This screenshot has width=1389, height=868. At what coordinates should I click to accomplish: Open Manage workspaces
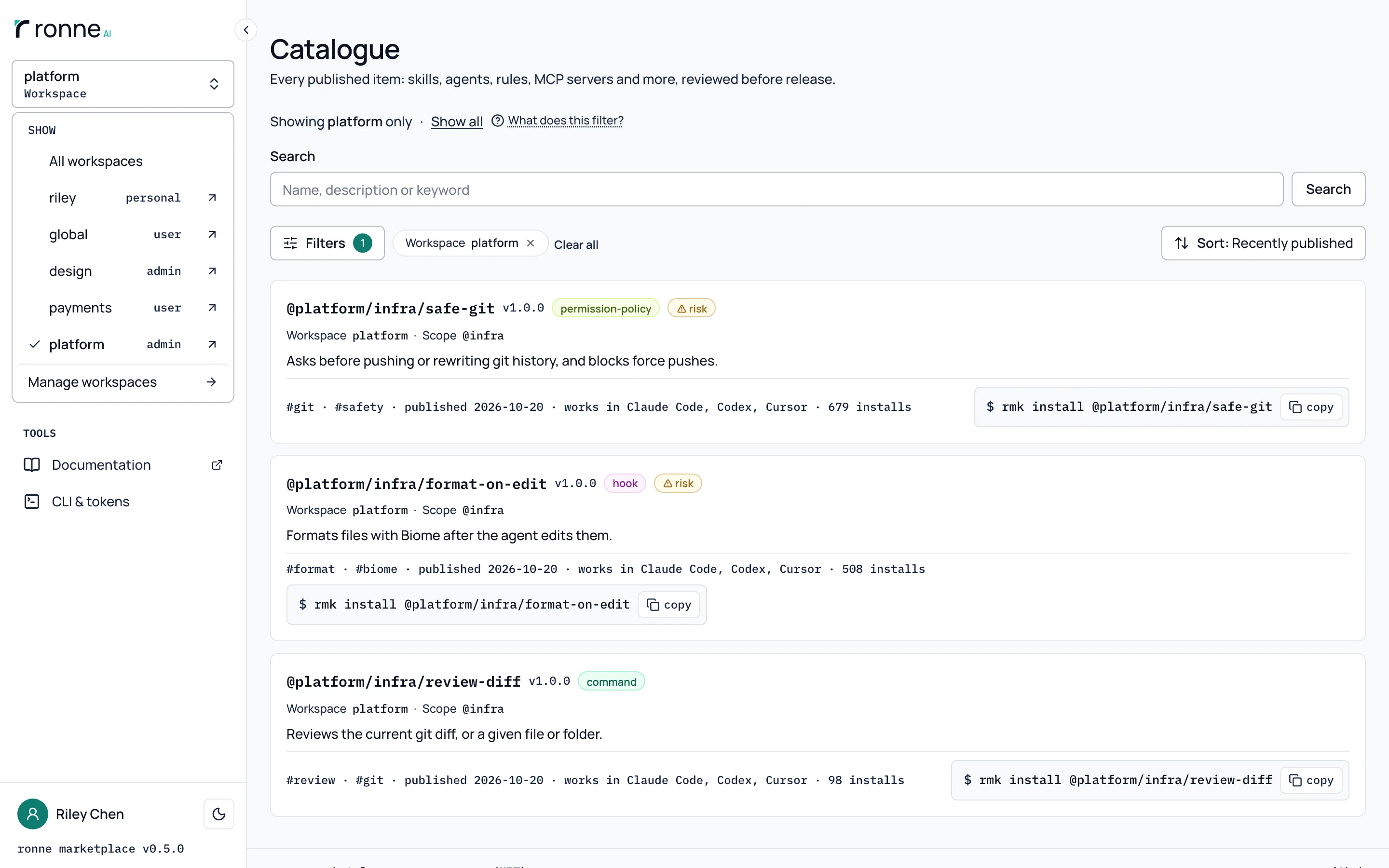pos(123,382)
